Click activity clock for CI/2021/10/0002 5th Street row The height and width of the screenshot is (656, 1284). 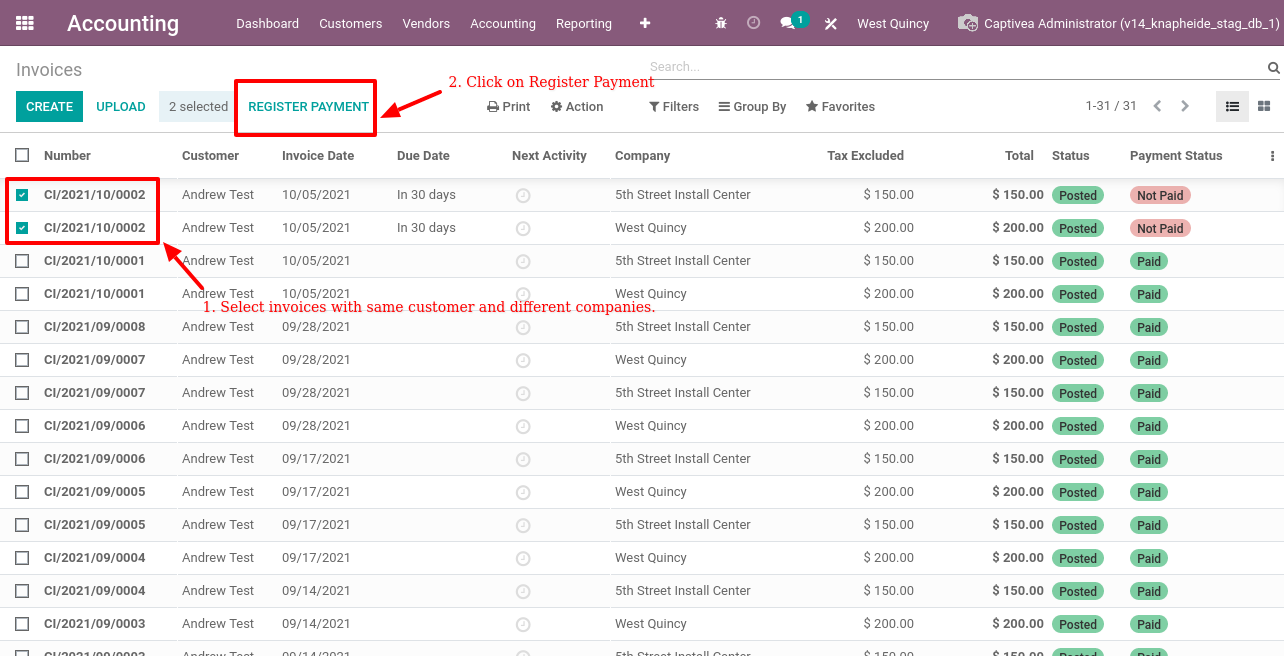pos(523,196)
